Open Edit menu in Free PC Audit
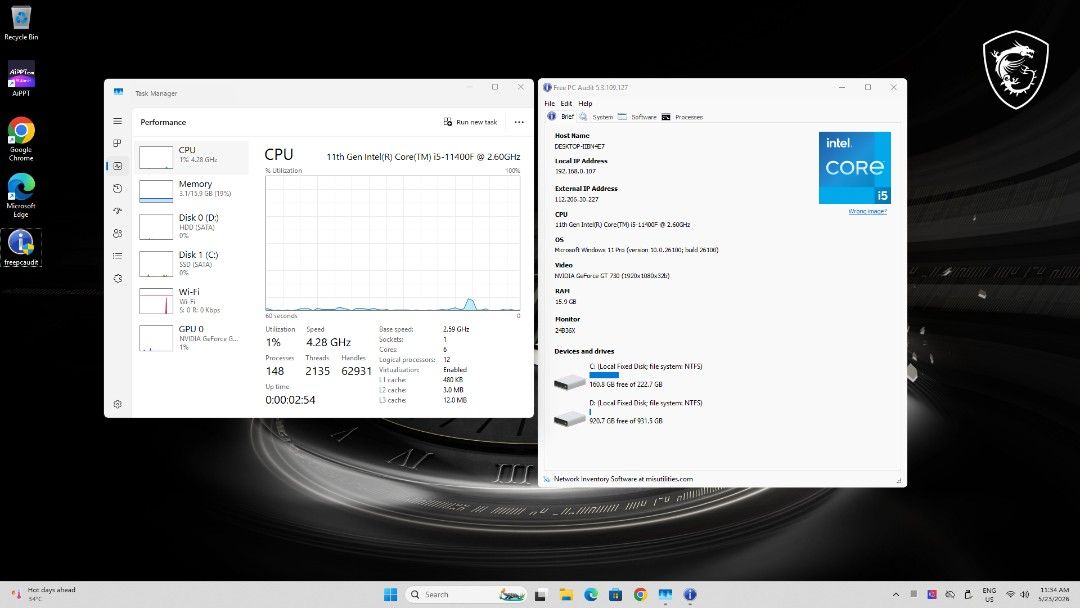 (x=566, y=103)
